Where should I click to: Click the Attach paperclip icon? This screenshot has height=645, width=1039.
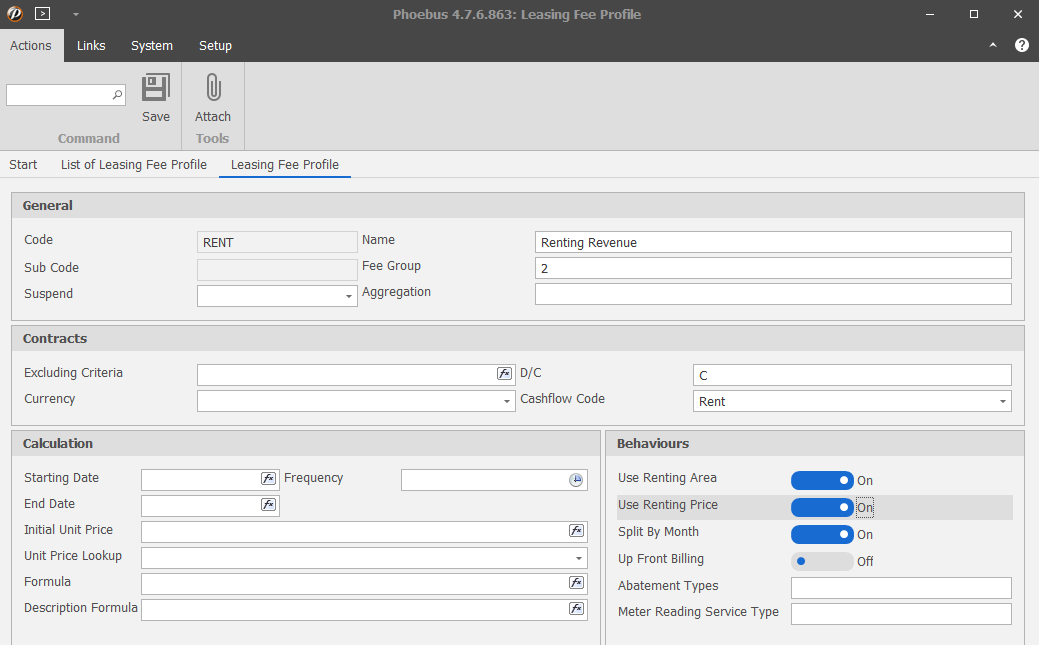point(212,89)
